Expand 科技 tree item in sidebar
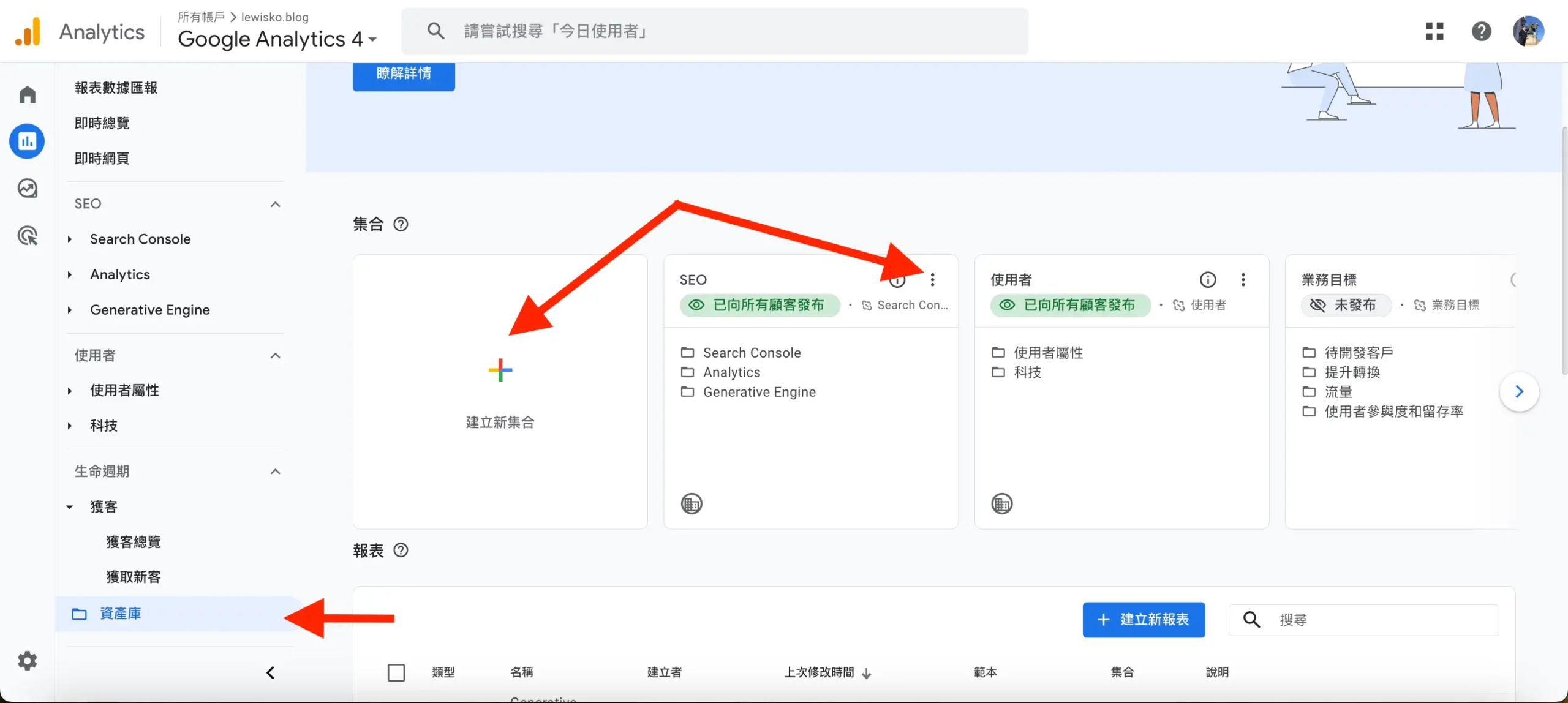 69,426
